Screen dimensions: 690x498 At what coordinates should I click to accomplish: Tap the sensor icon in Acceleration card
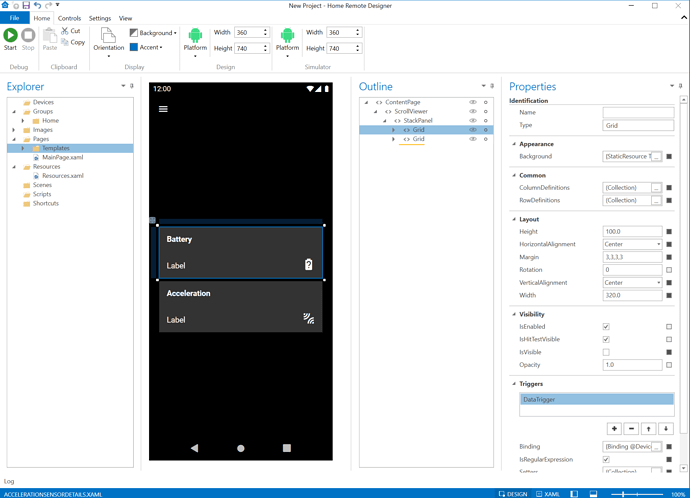308,318
